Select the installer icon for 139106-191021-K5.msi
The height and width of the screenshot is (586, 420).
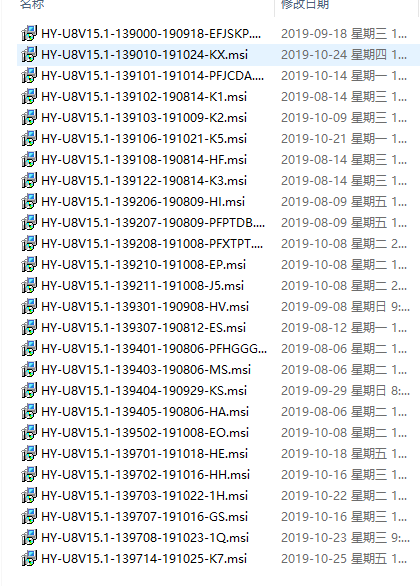(29, 139)
